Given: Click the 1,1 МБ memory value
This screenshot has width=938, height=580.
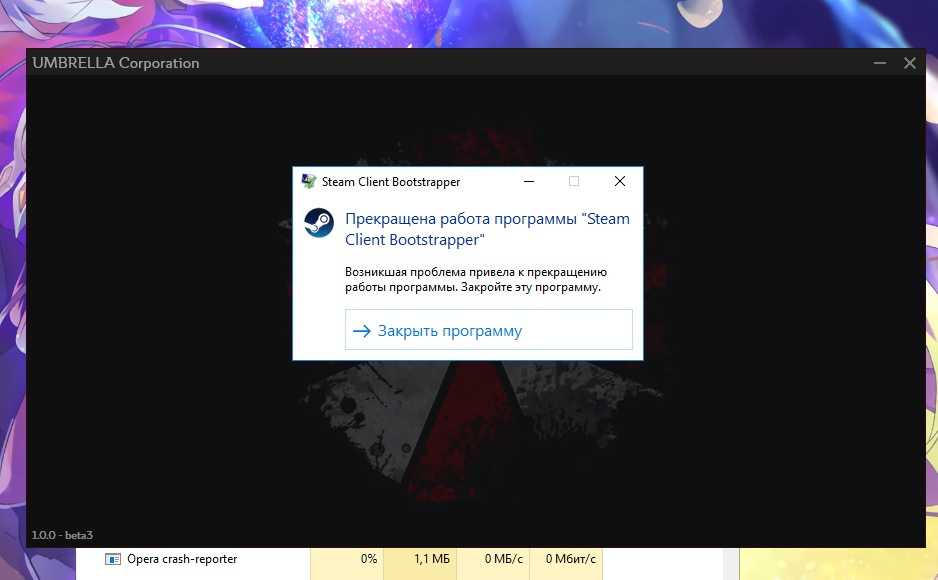Looking at the screenshot, I should coord(431,559).
